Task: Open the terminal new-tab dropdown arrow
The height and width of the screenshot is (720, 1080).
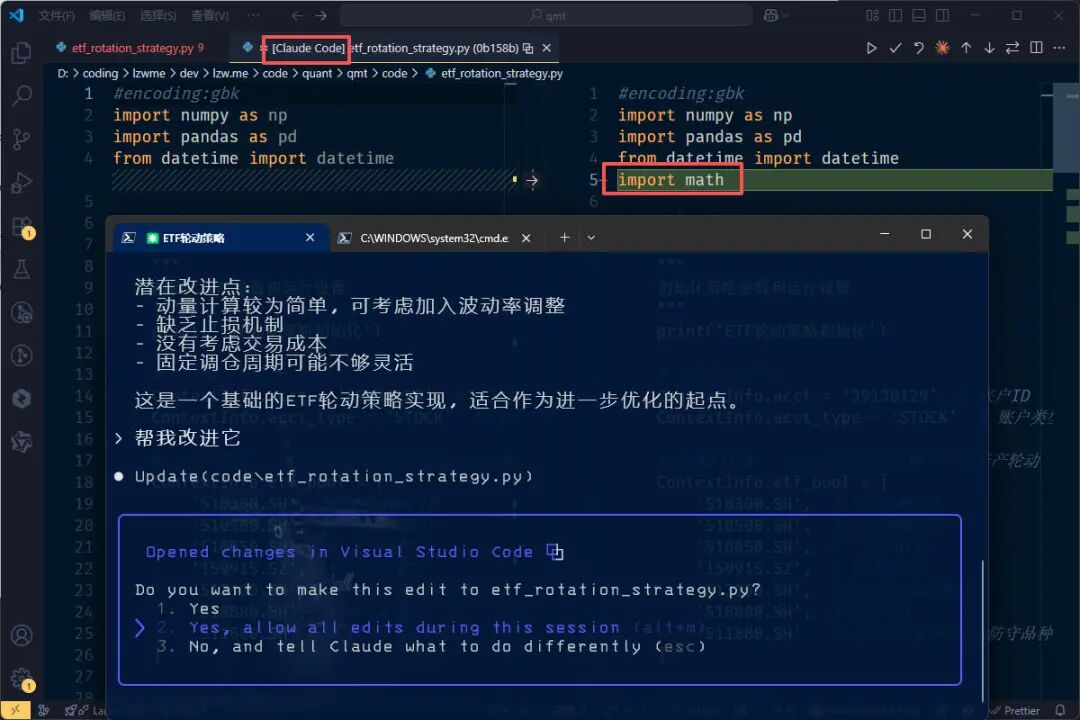Action: pyautogui.click(x=591, y=238)
